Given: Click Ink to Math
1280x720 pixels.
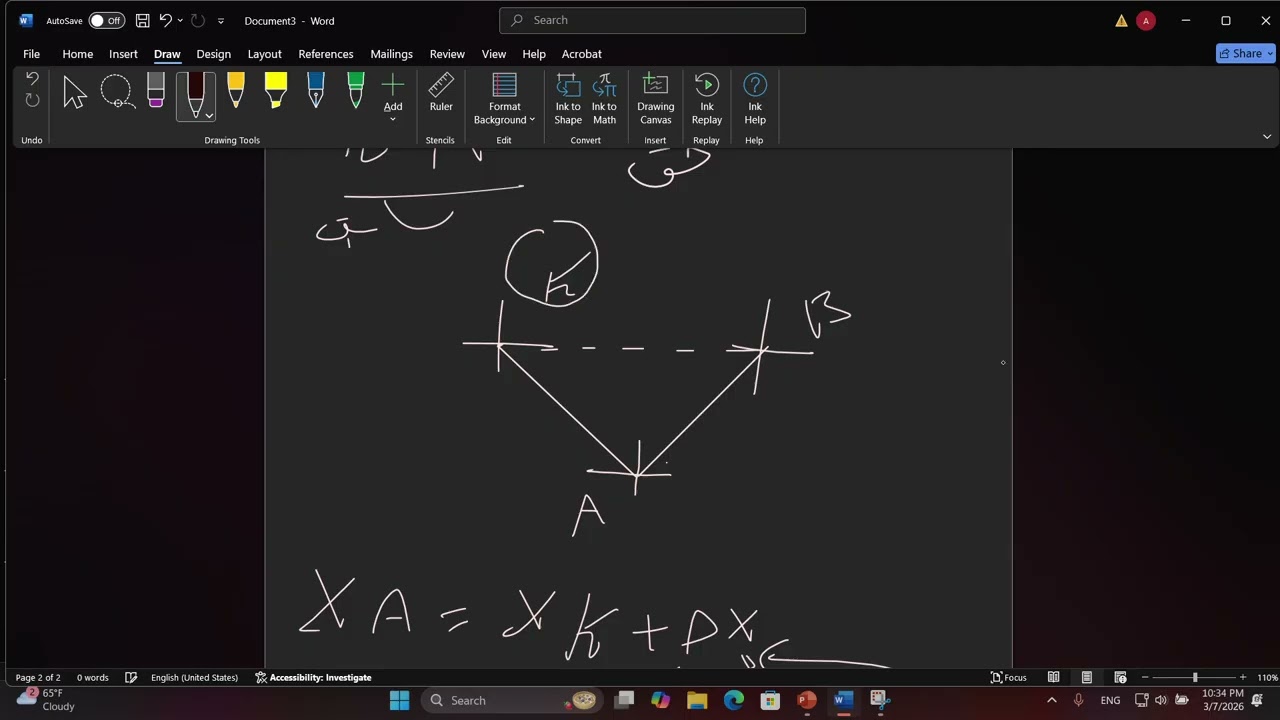Looking at the screenshot, I should click(x=604, y=99).
